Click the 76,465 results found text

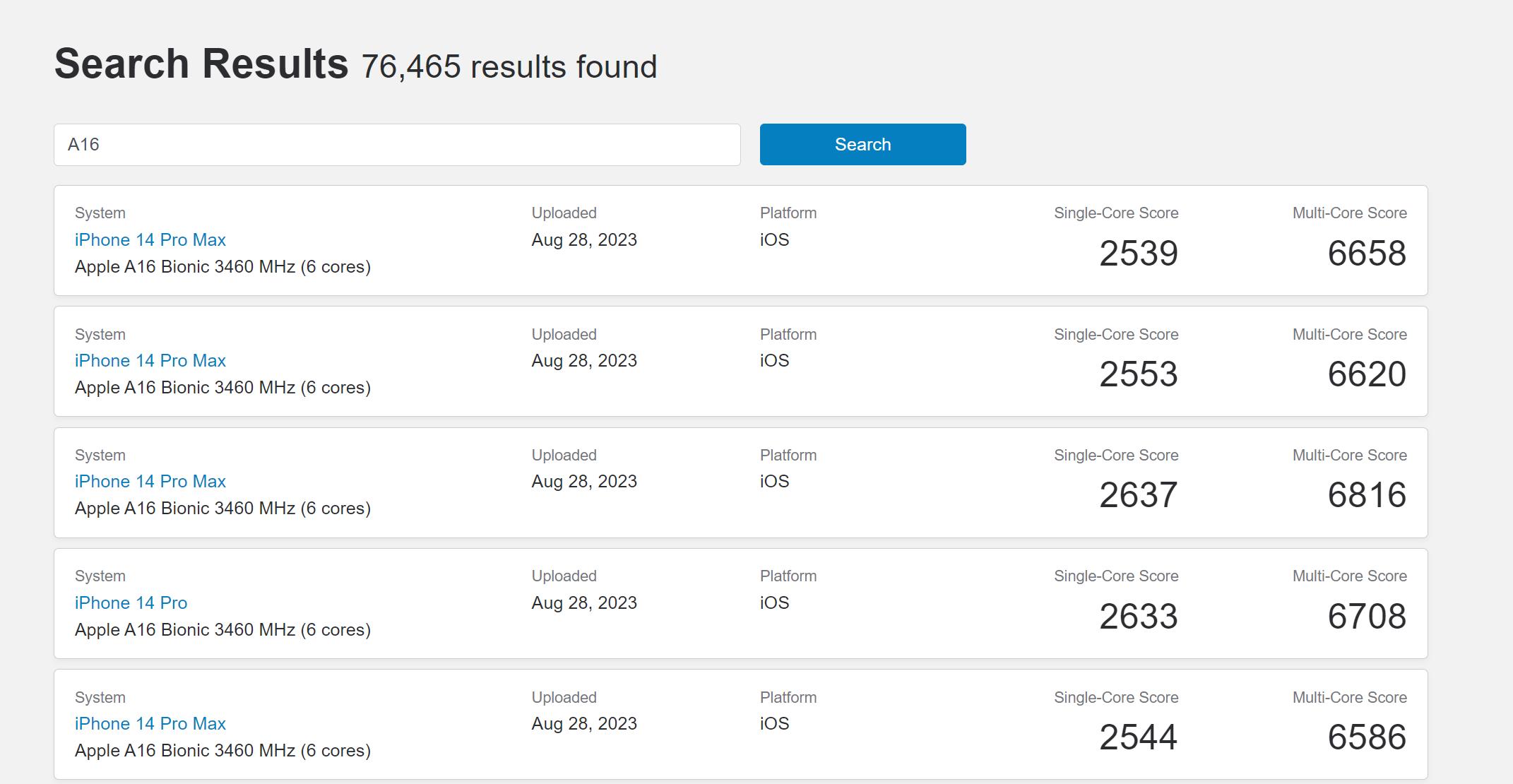509,67
